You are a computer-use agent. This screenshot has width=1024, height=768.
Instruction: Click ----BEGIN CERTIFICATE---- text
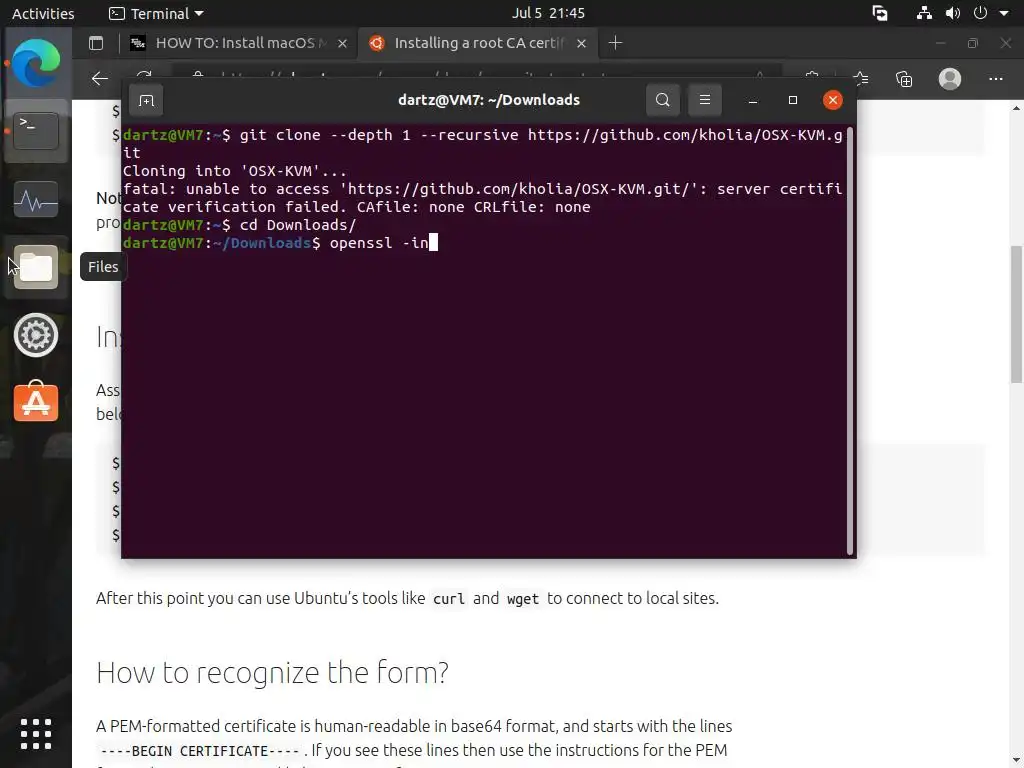tap(199, 751)
